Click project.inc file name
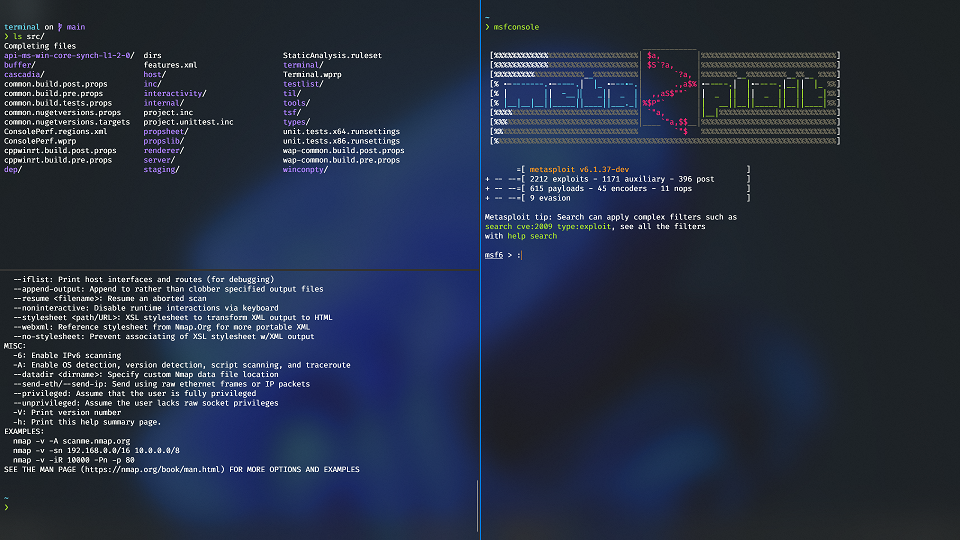The width and height of the screenshot is (960, 540). [x=168, y=113]
